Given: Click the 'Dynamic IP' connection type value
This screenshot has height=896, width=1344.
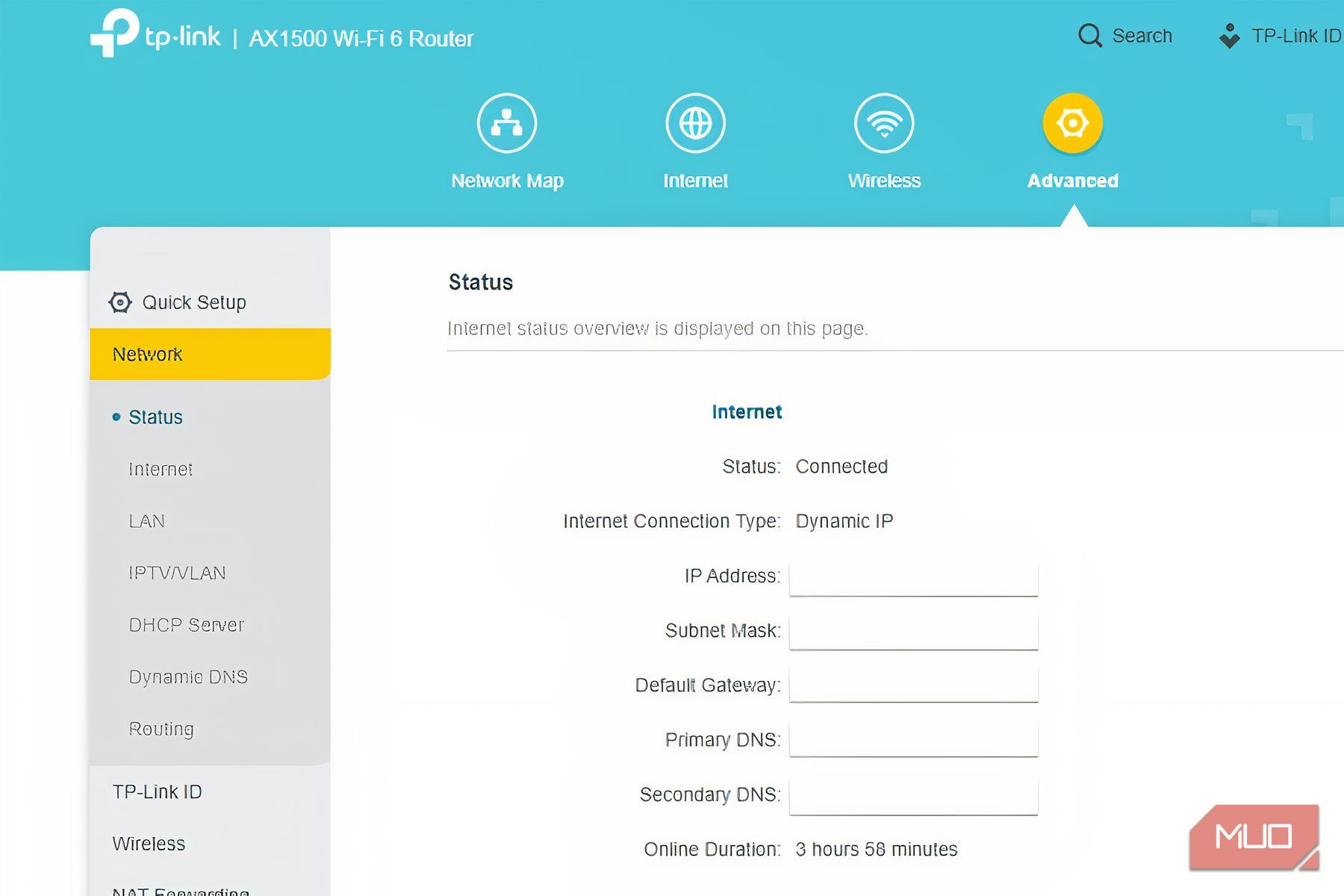Looking at the screenshot, I should [844, 521].
